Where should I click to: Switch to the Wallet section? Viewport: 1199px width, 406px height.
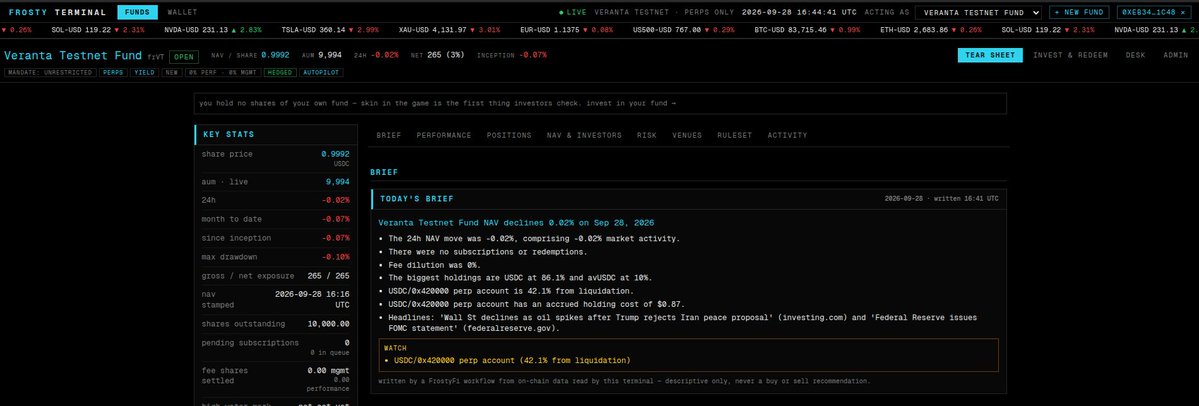(182, 12)
